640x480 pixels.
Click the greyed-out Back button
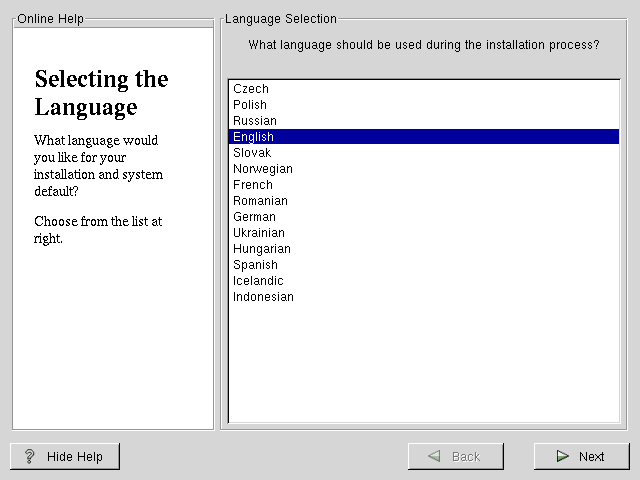coord(455,456)
